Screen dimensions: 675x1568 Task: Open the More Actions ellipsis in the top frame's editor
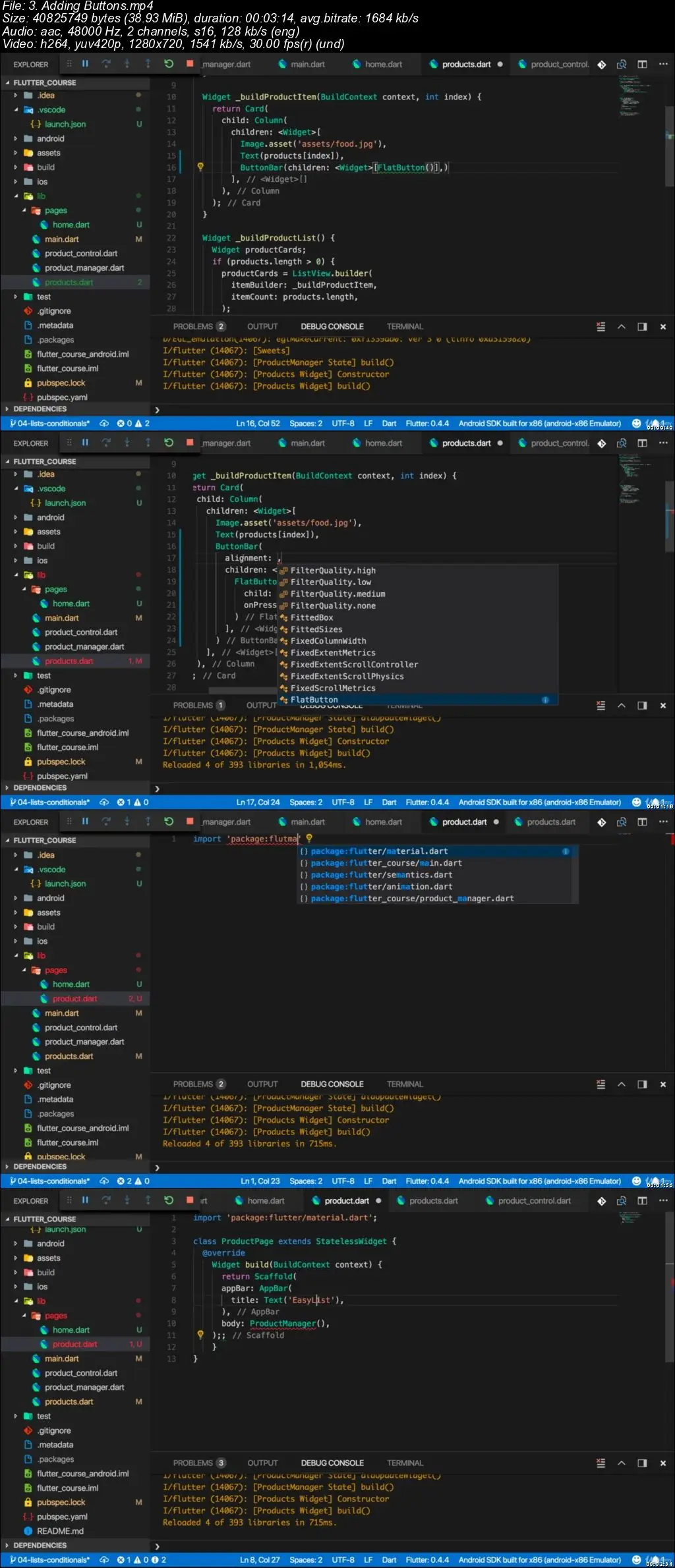[663, 65]
